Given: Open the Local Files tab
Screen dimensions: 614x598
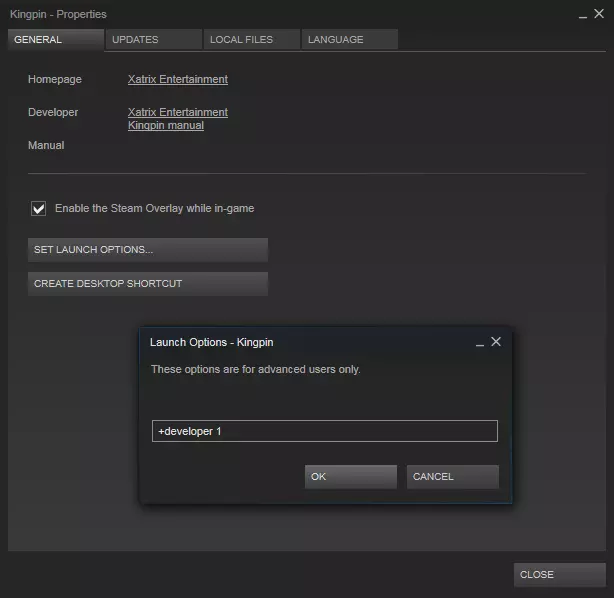Looking at the screenshot, I should (252, 40).
